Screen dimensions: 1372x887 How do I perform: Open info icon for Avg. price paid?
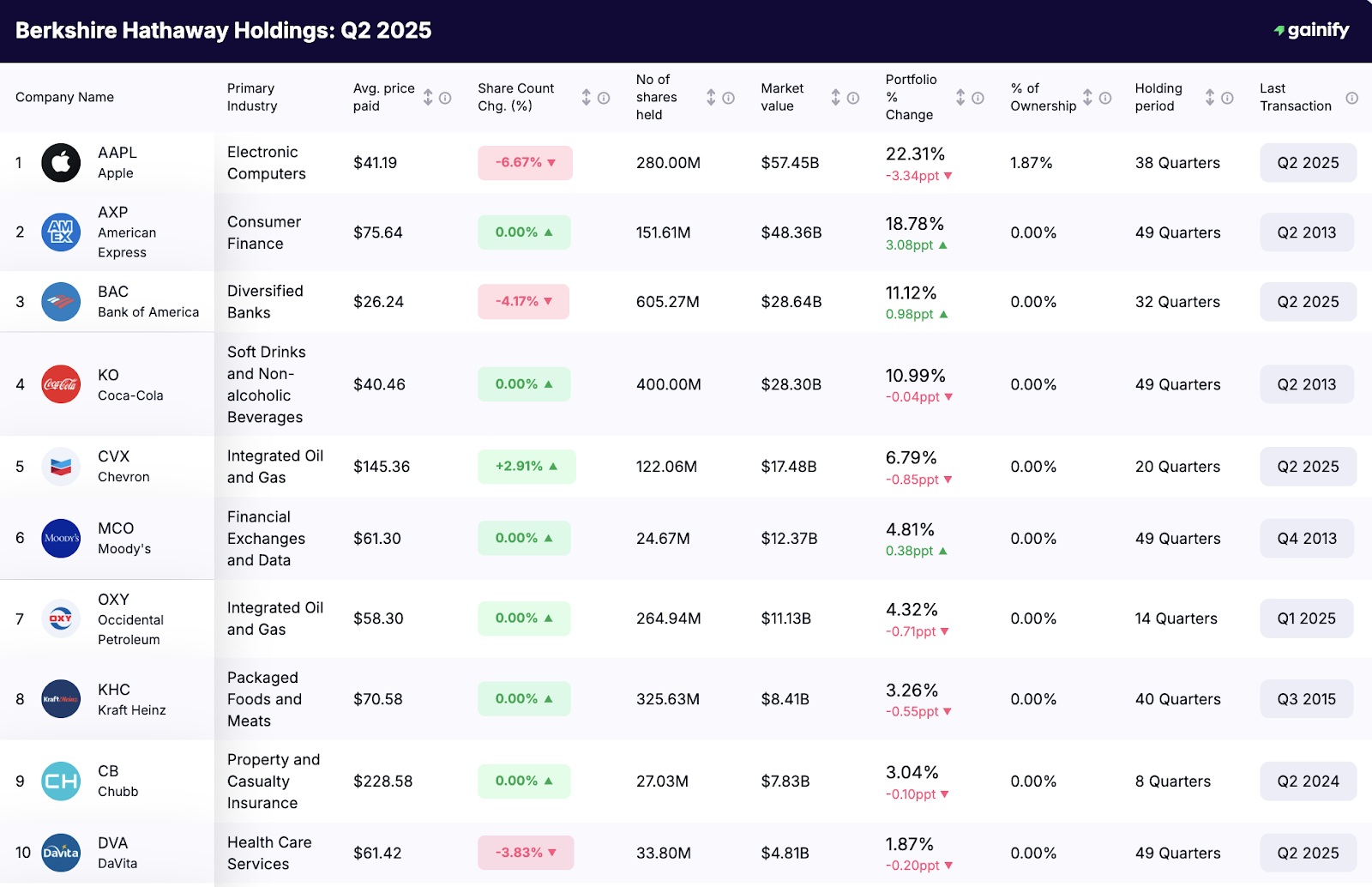pyautogui.click(x=445, y=98)
